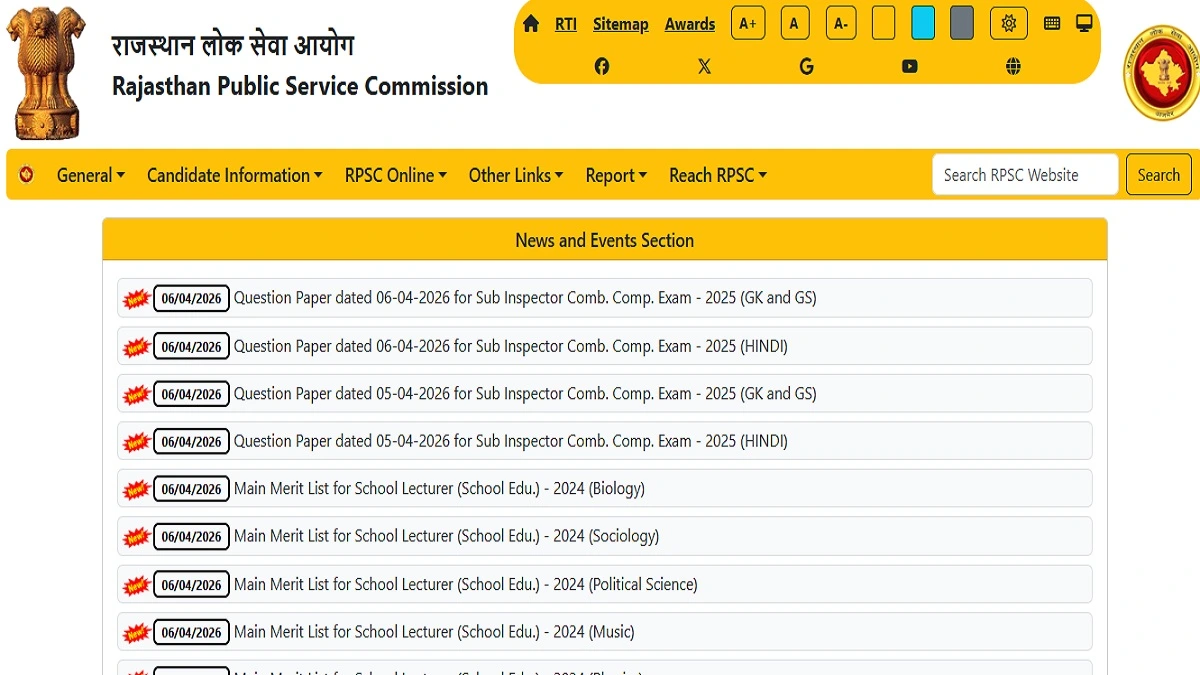The image size is (1200, 675).
Task: Click the Search button
Action: tap(1158, 174)
